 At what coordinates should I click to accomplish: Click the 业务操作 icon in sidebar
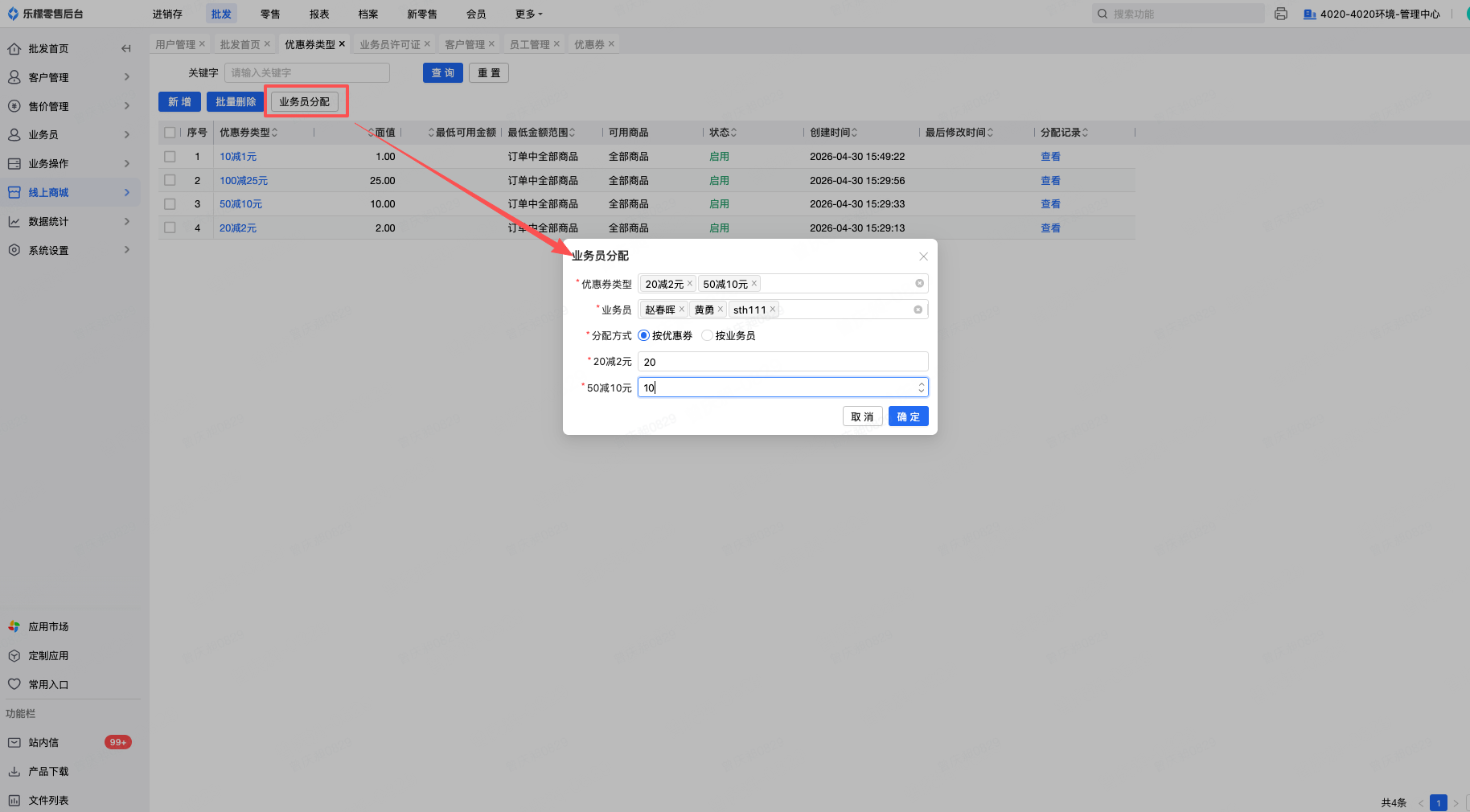pyautogui.click(x=14, y=164)
